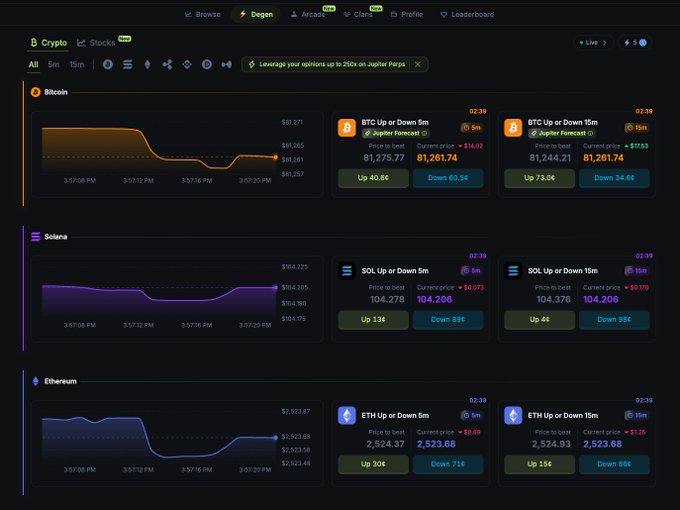Filter markets by BNB icon

pyautogui.click(x=187, y=65)
